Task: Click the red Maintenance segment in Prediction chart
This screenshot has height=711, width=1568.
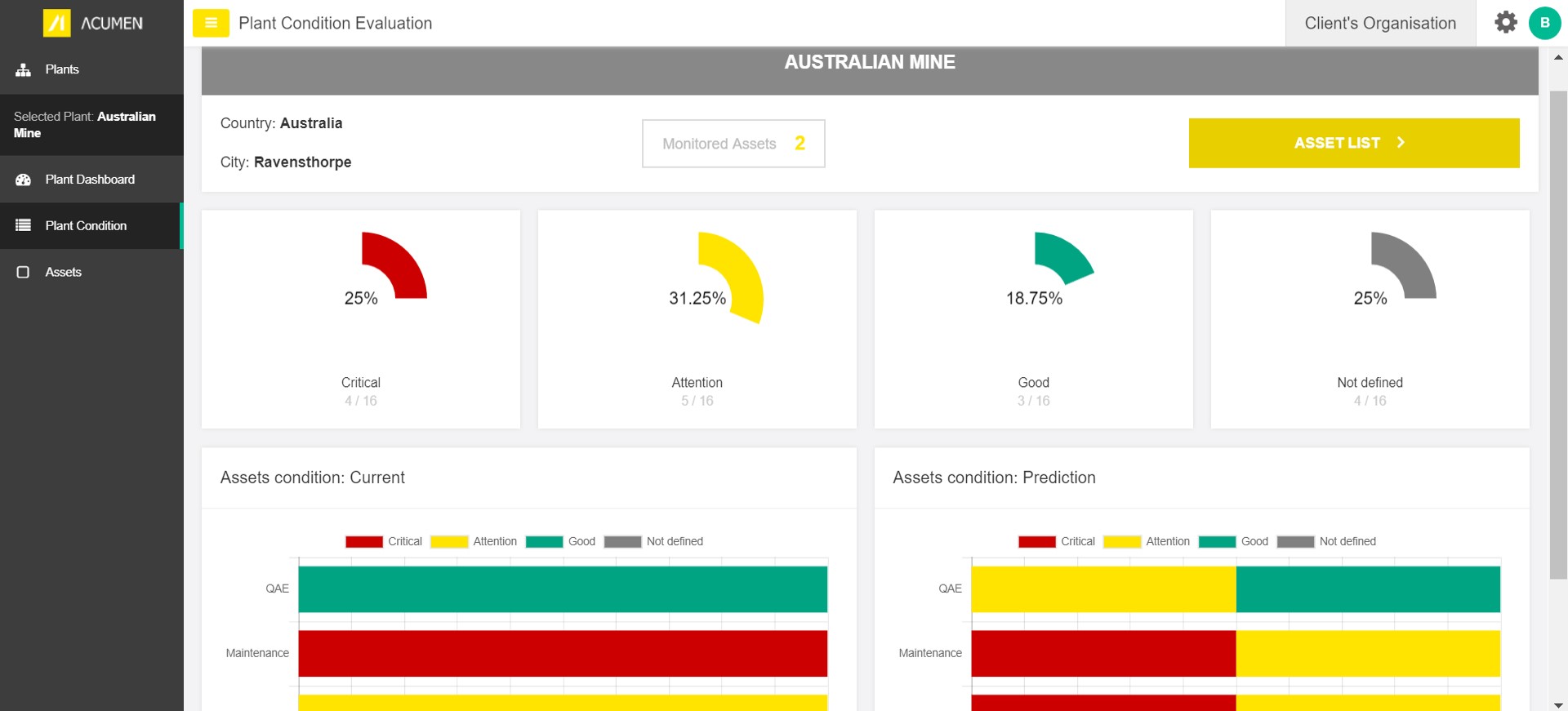Action: [1103, 653]
